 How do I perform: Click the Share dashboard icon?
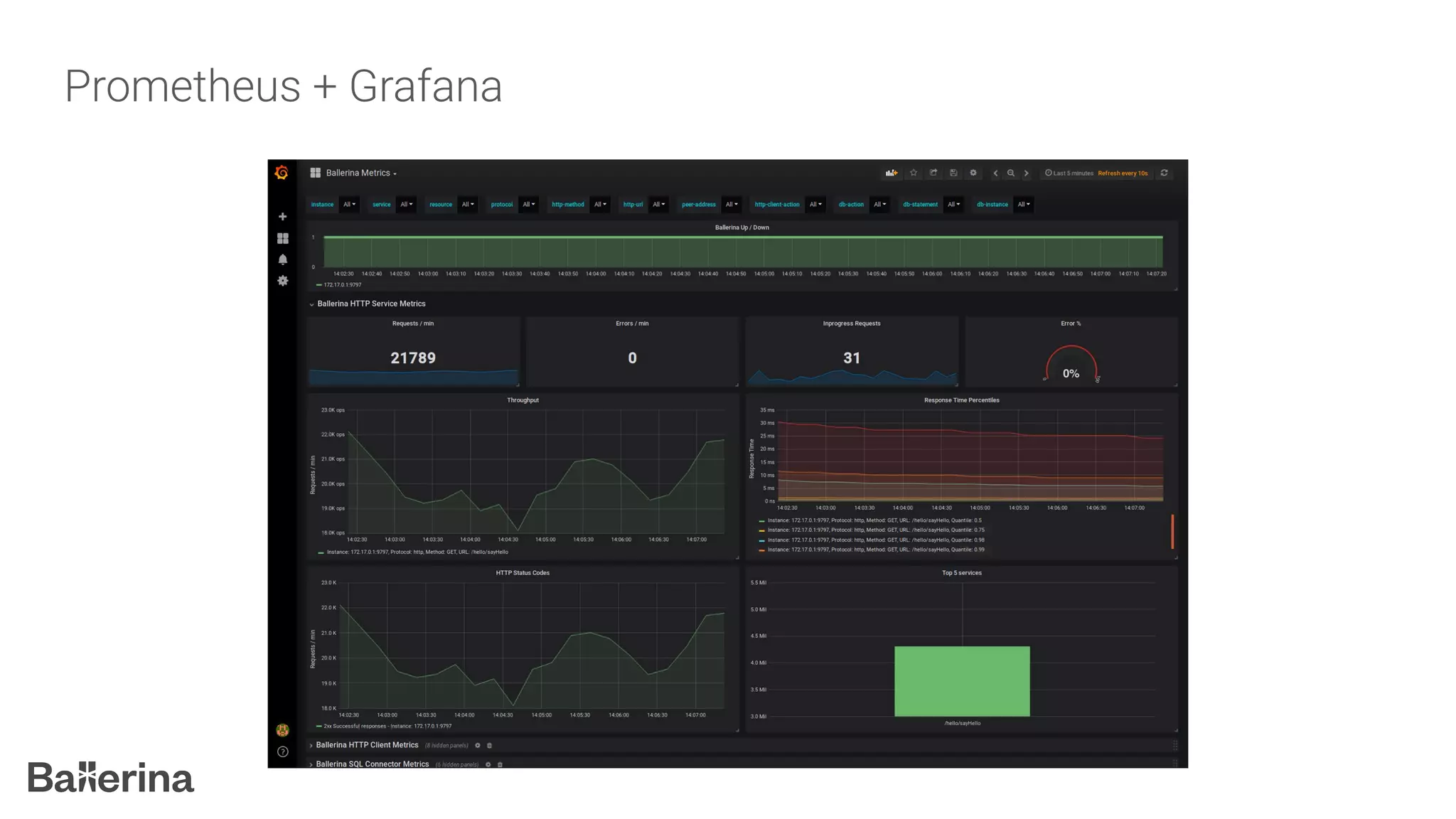933,173
